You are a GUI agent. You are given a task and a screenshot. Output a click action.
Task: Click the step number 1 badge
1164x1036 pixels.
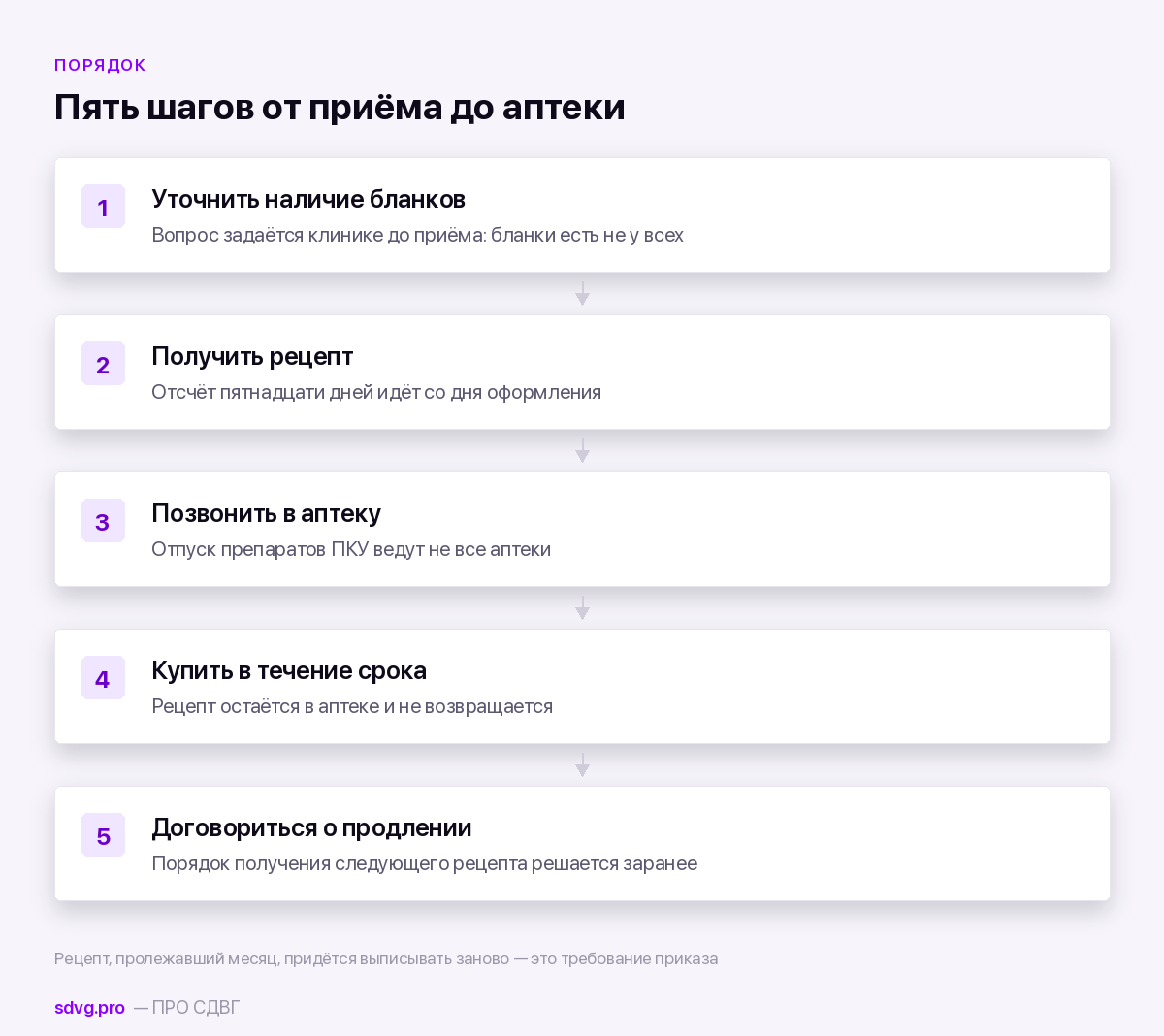coord(103,207)
